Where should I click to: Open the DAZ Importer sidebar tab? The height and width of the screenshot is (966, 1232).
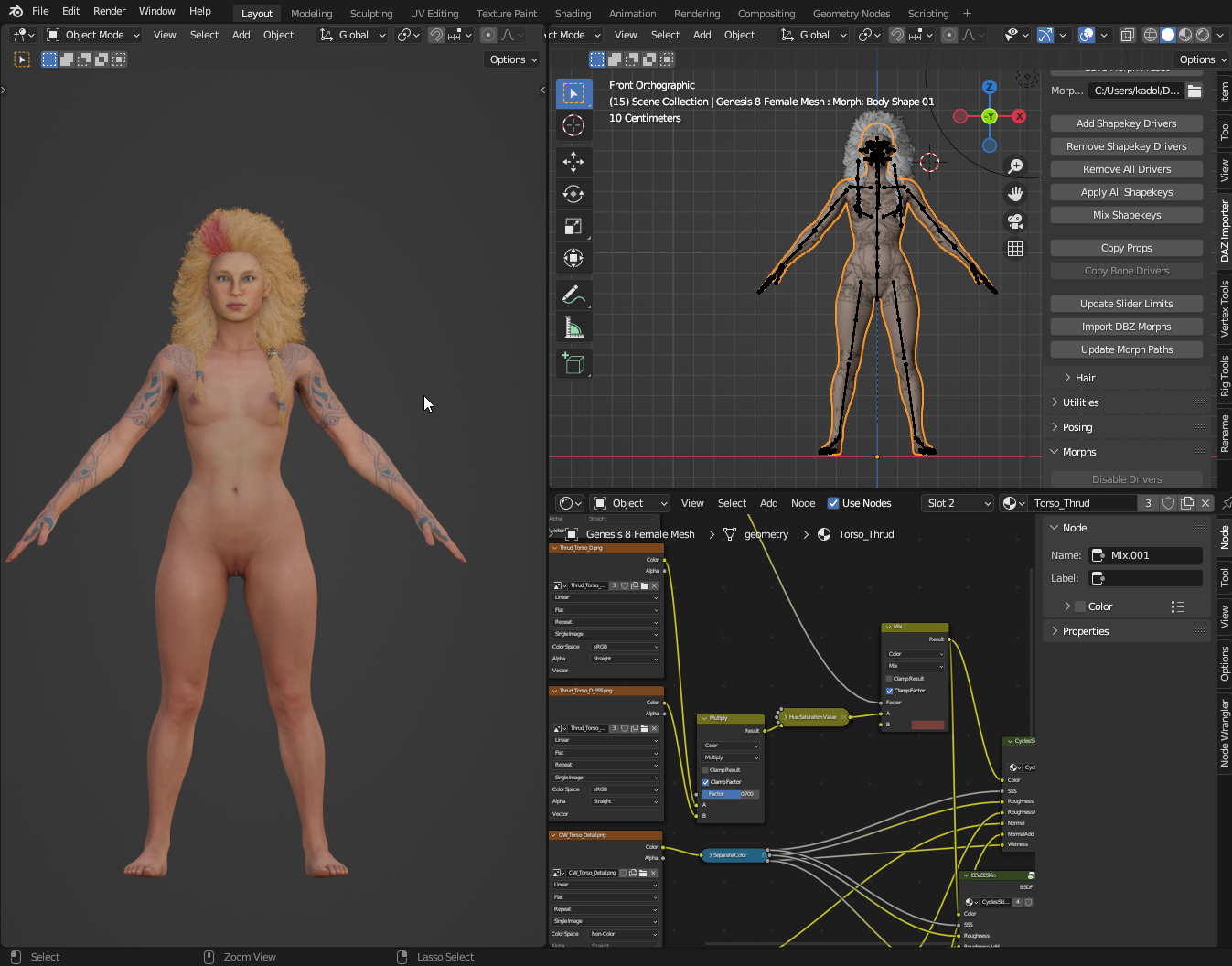pyautogui.click(x=1225, y=231)
